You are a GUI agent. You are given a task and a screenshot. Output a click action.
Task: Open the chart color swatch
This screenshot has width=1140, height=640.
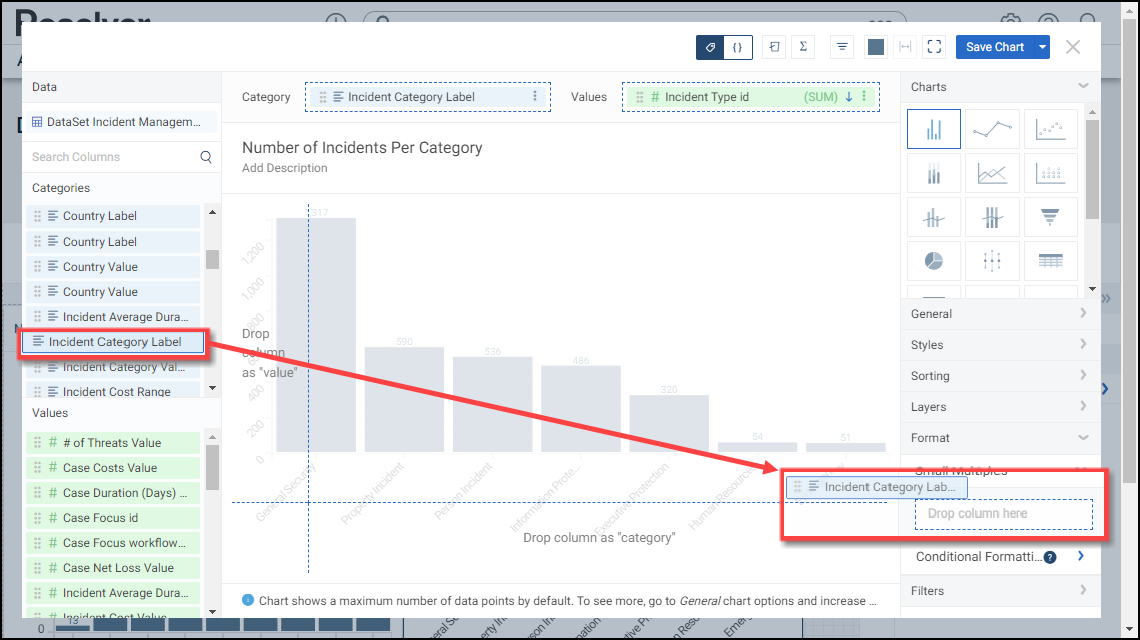point(876,47)
